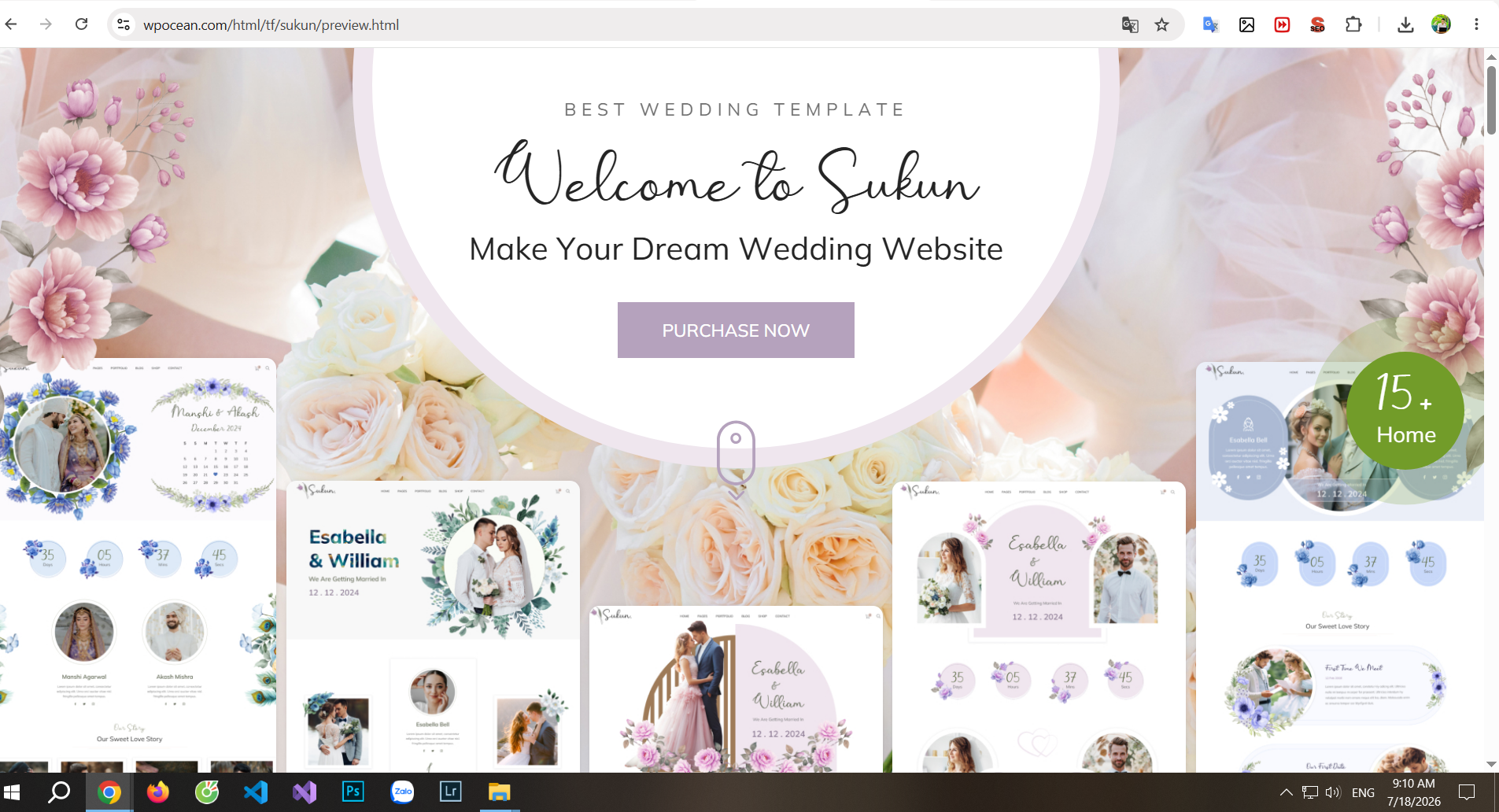This screenshot has height=812, width=1499.
Task: Click the PURCHASE NOW button
Action: [736, 330]
